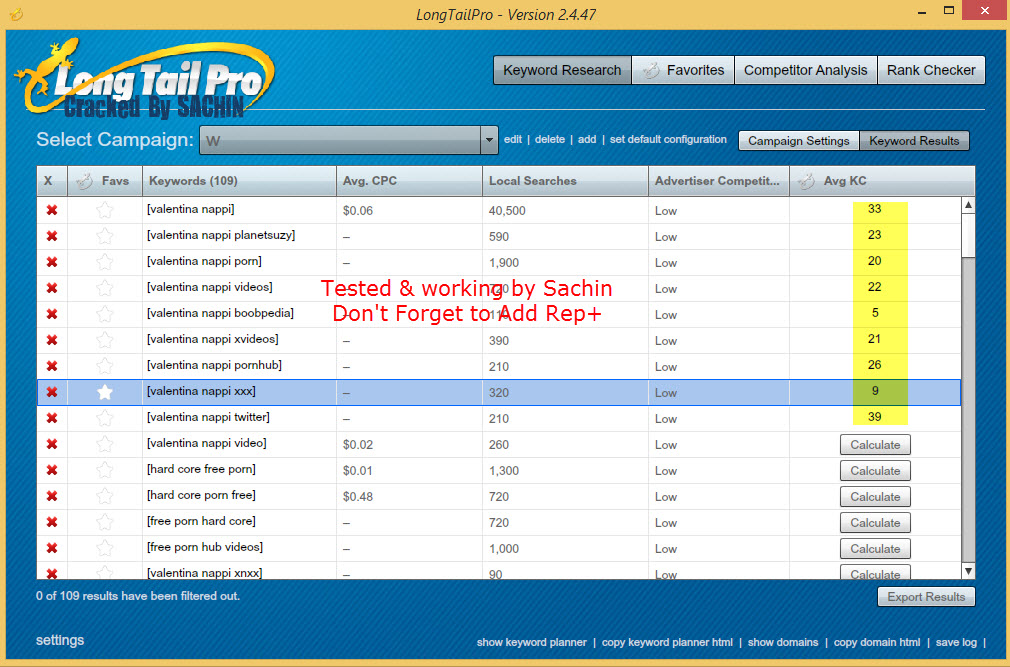This screenshot has height=667, width=1010.
Task: Calculate Avg KC for free porn hub videos
Action: click(875, 549)
